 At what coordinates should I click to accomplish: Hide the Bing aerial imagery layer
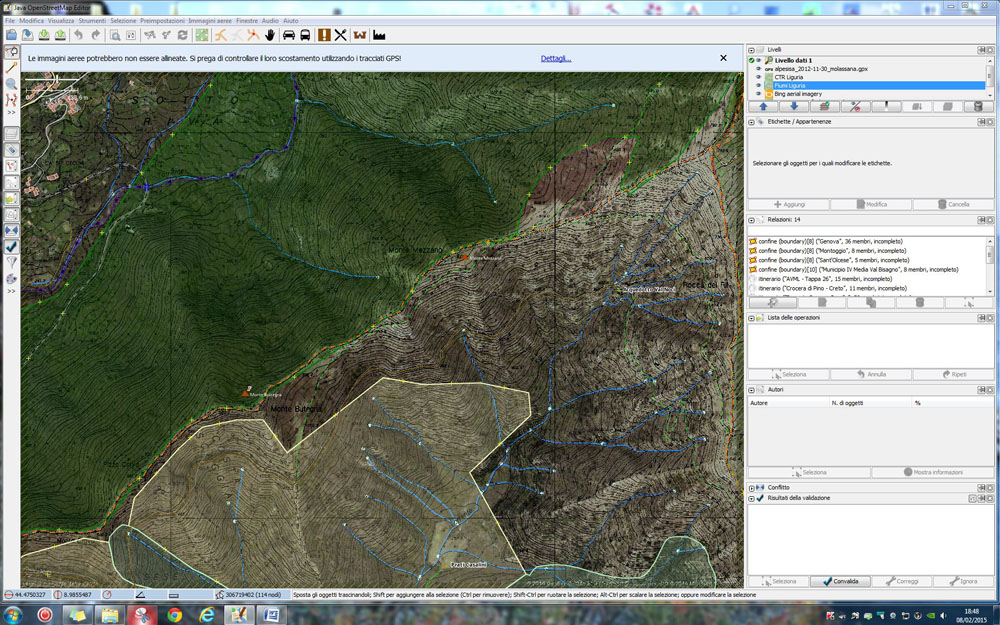tap(758, 94)
